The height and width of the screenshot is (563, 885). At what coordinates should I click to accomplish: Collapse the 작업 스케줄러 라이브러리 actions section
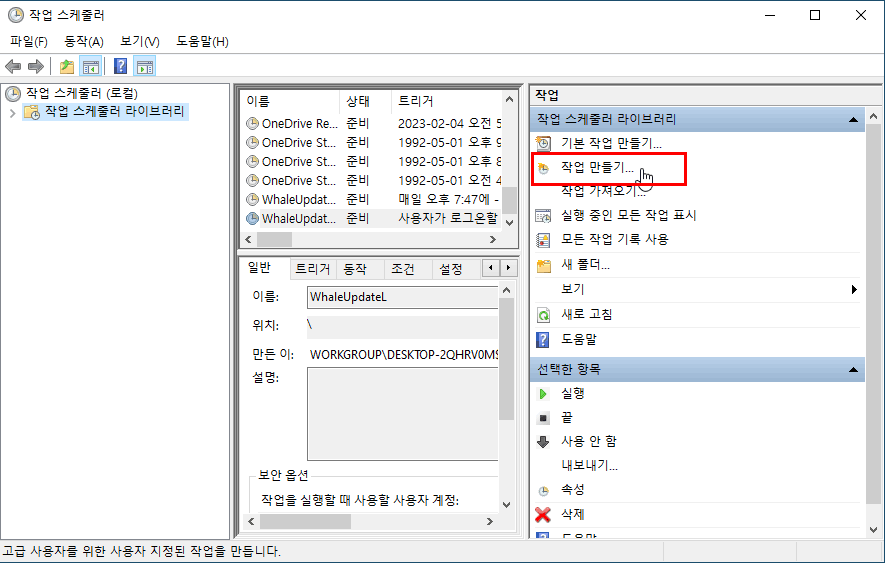tap(853, 120)
